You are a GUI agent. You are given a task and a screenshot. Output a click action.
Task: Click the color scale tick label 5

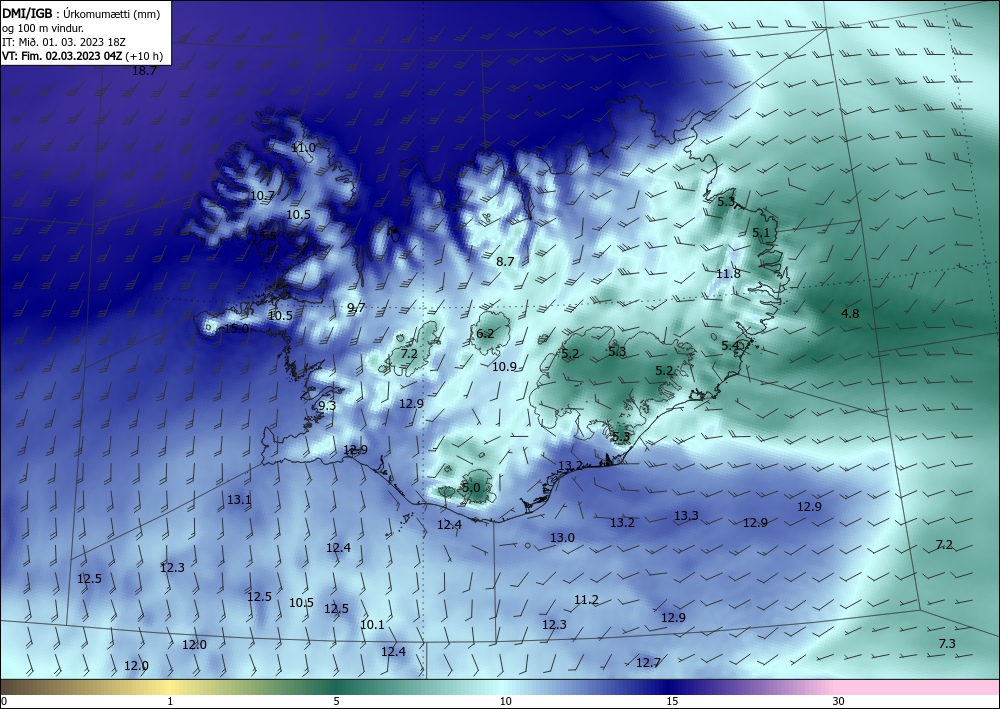(336, 702)
